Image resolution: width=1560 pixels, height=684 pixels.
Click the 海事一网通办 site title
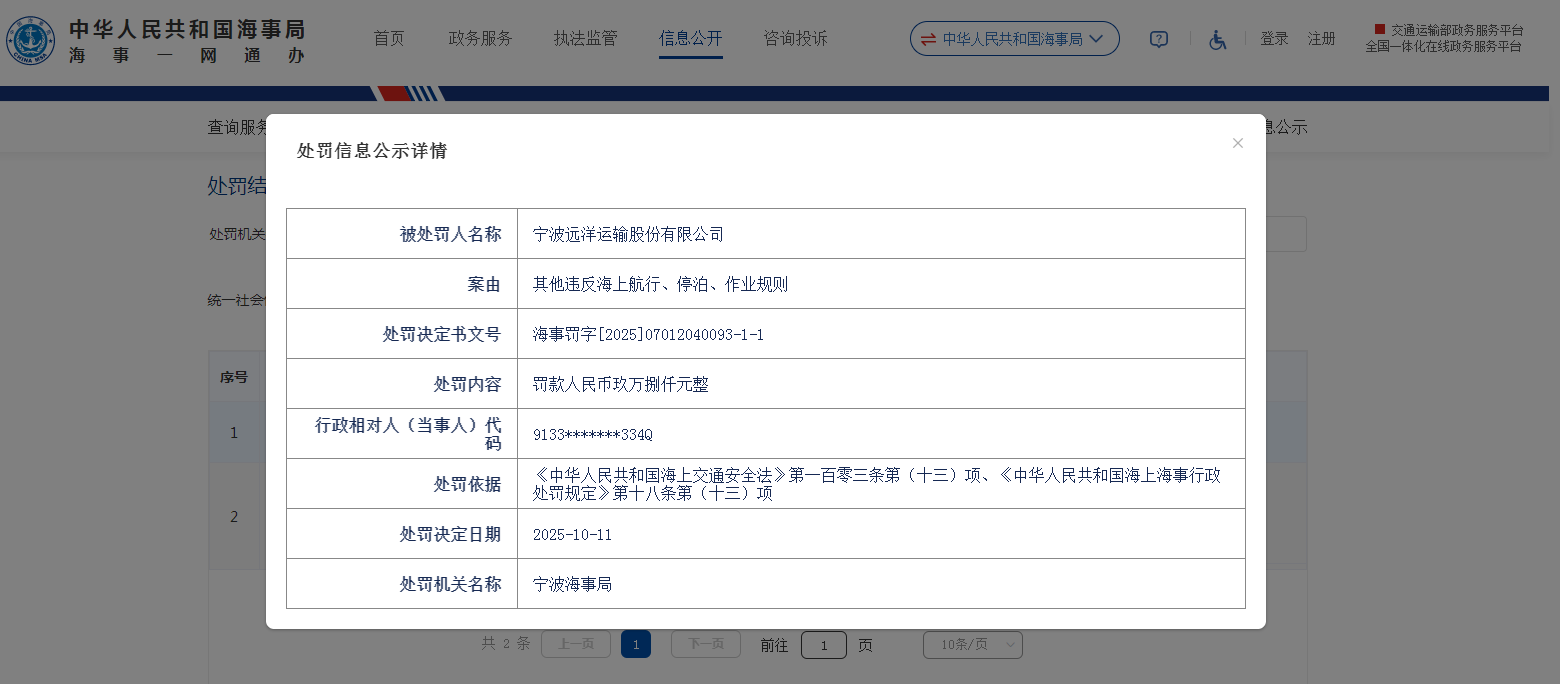(x=187, y=56)
